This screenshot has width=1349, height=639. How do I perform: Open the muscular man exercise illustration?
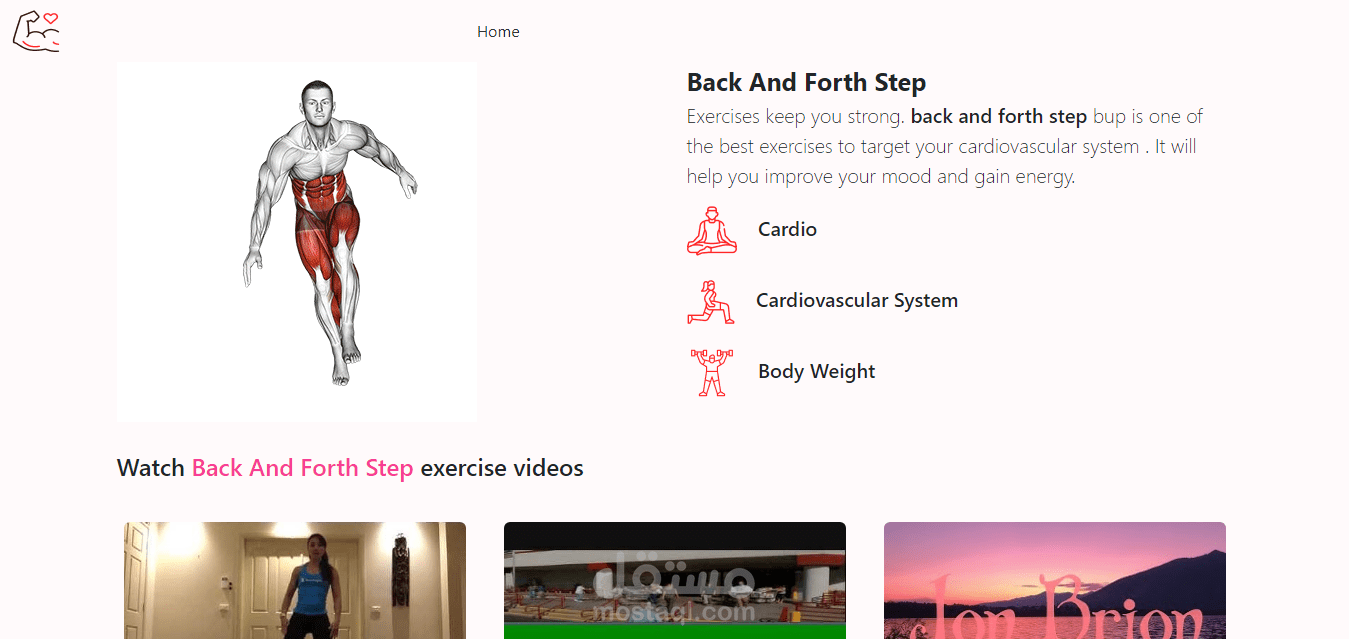pos(297,242)
